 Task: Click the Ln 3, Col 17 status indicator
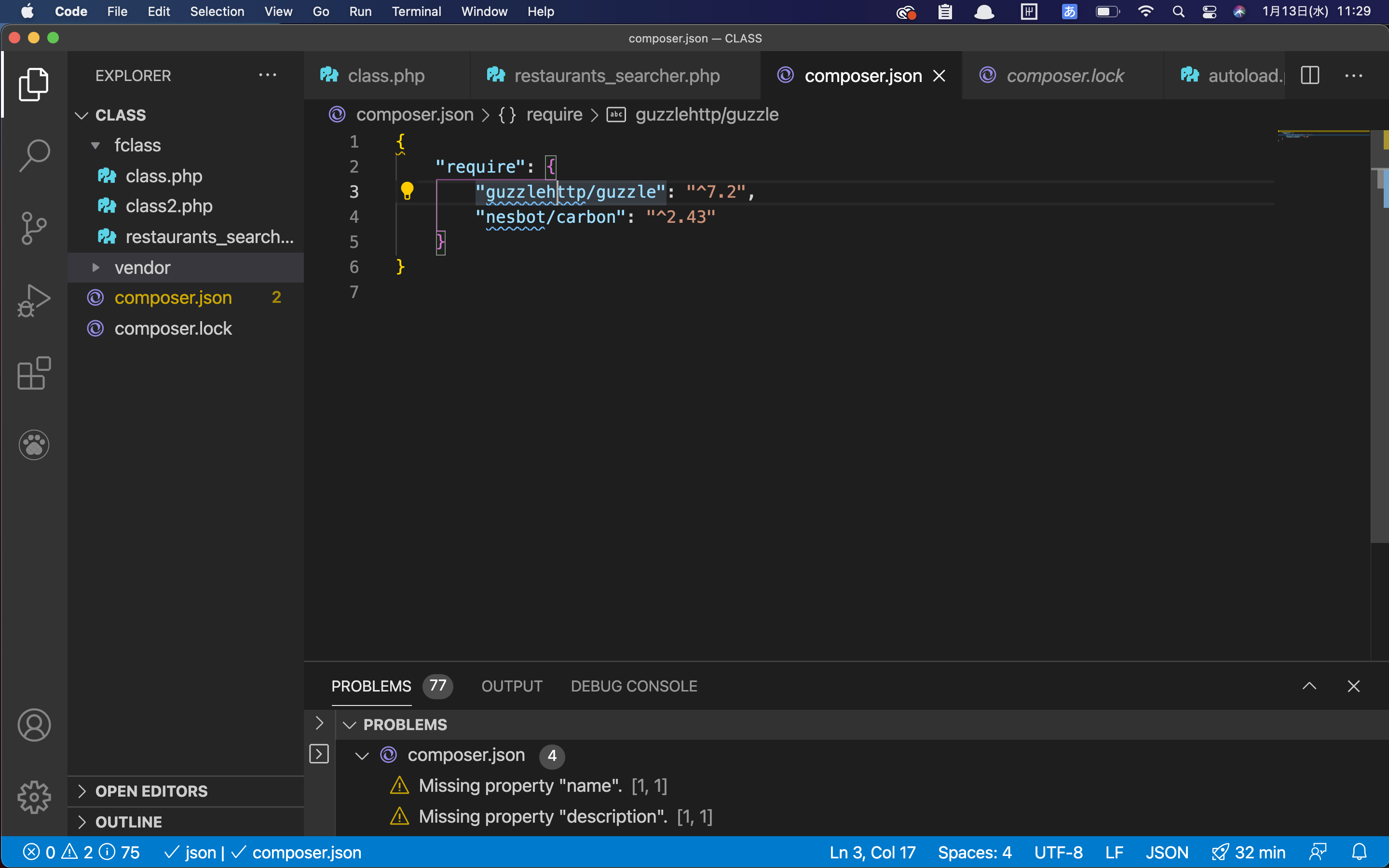pyautogui.click(x=872, y=852)
